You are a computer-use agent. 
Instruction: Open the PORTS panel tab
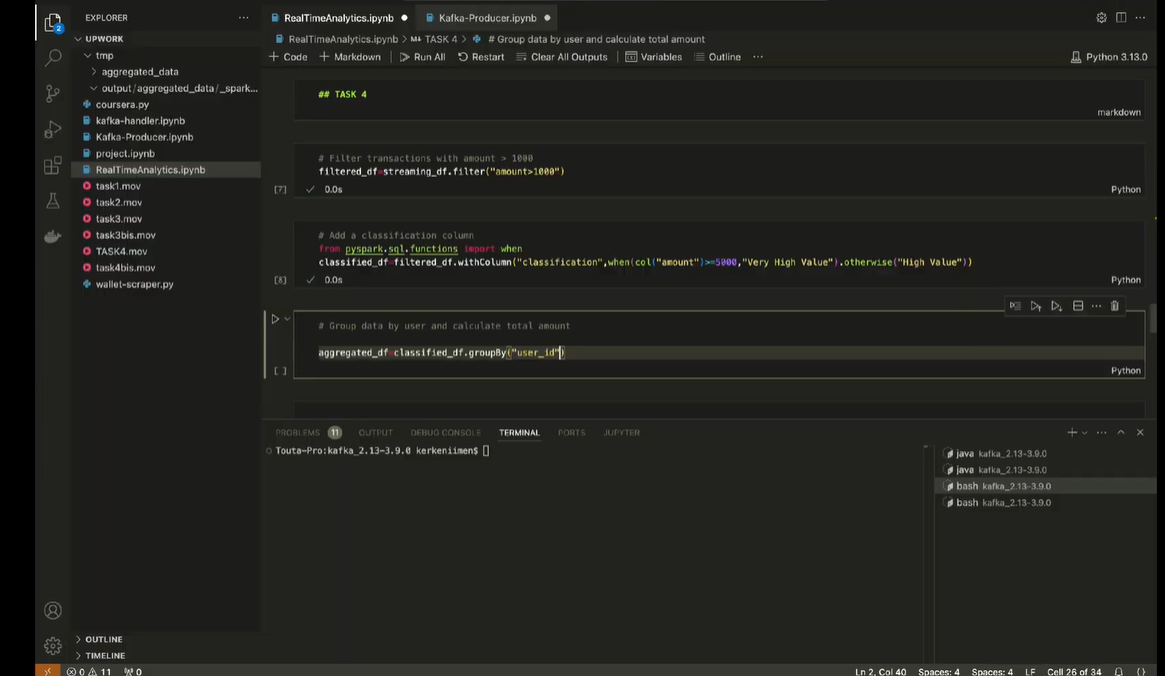click(x=571, y=432)
